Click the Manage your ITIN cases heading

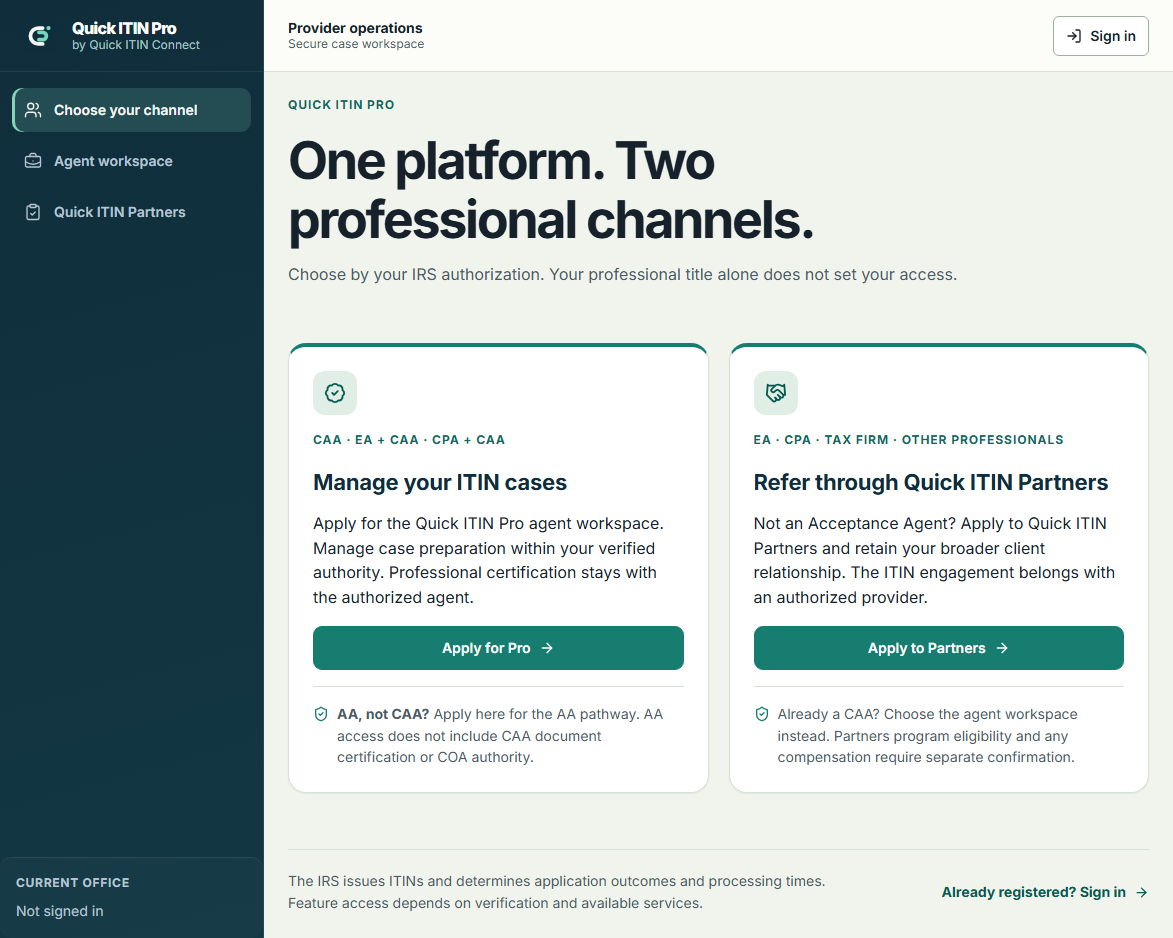pos(440,482)
